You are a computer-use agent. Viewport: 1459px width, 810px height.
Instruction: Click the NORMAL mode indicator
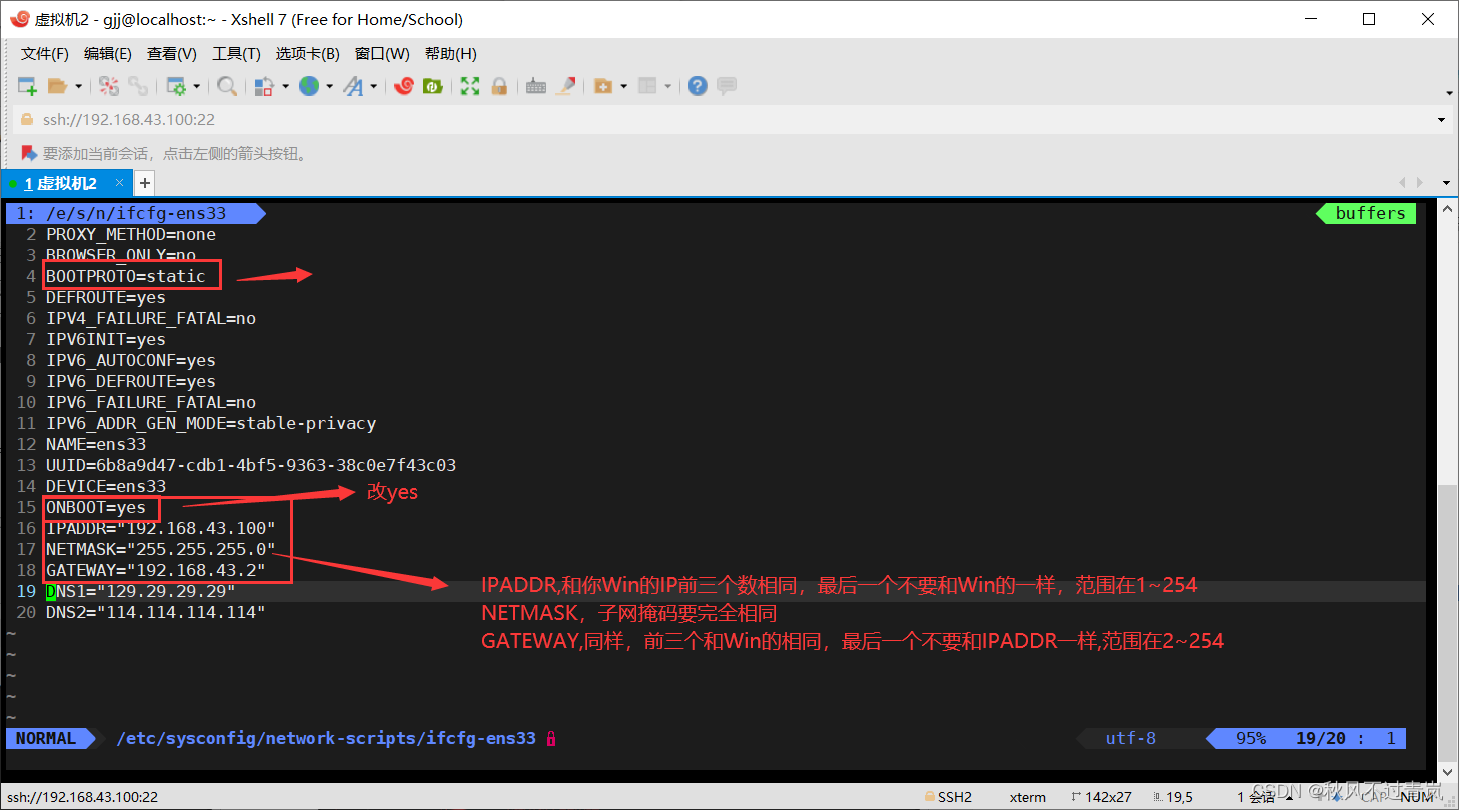coord(46,738)
